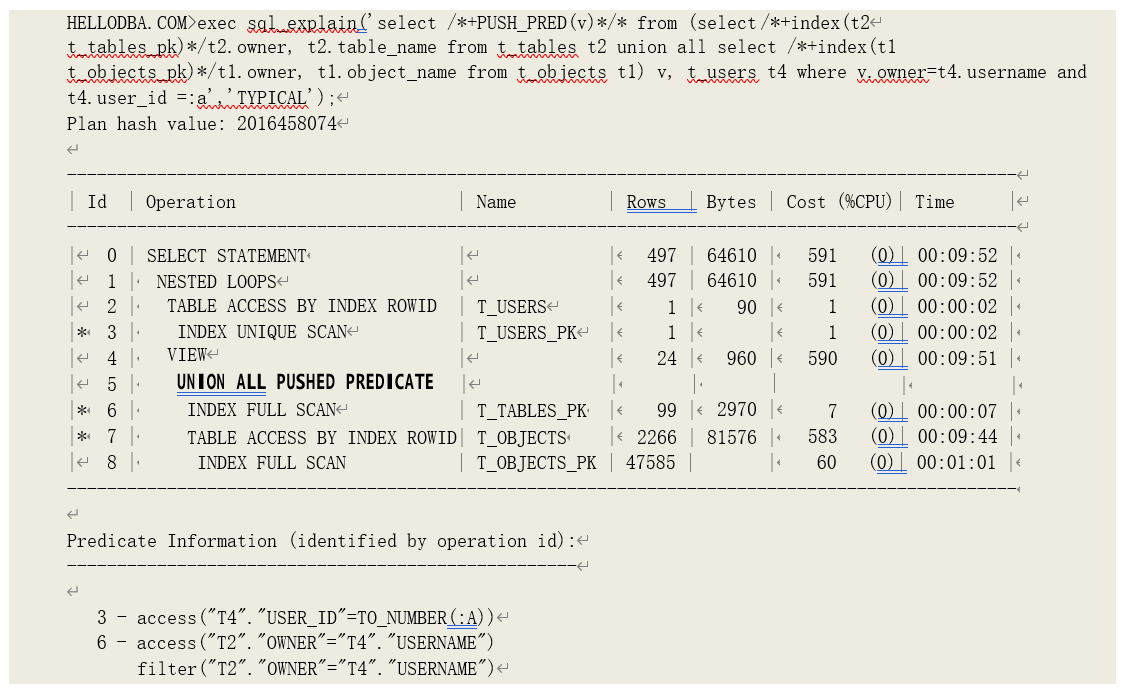Select the Time column header
This screenshot has height=692, width=1124.
934,202
